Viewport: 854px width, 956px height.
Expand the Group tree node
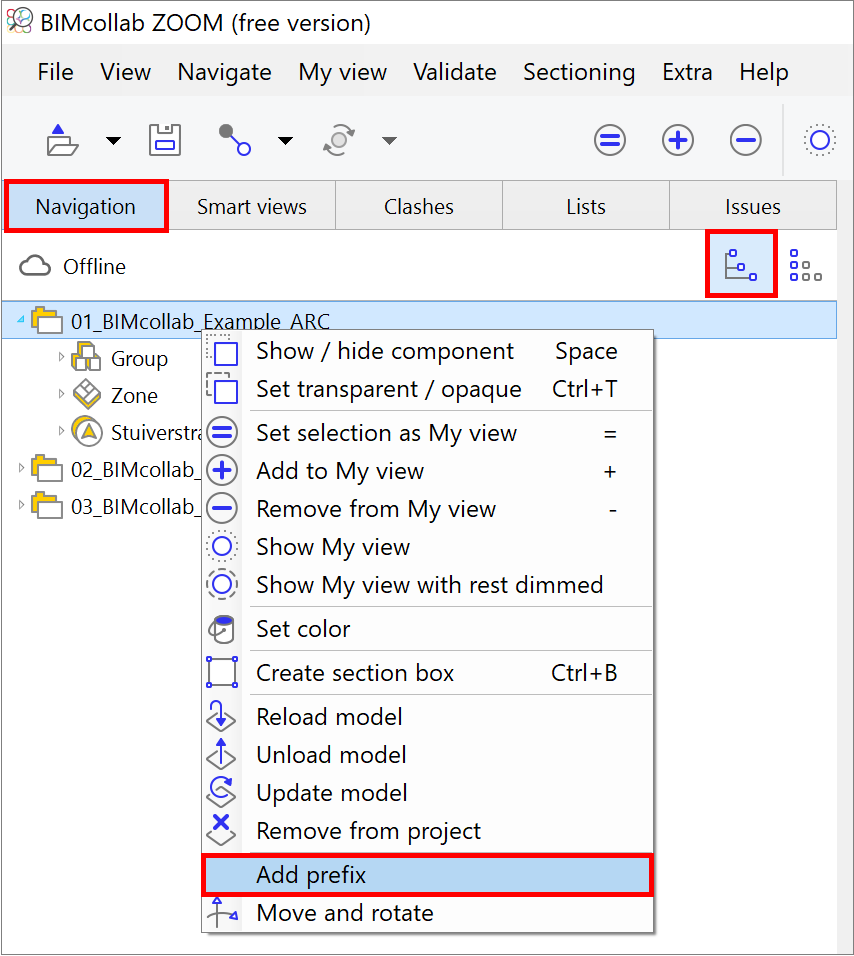61,357
